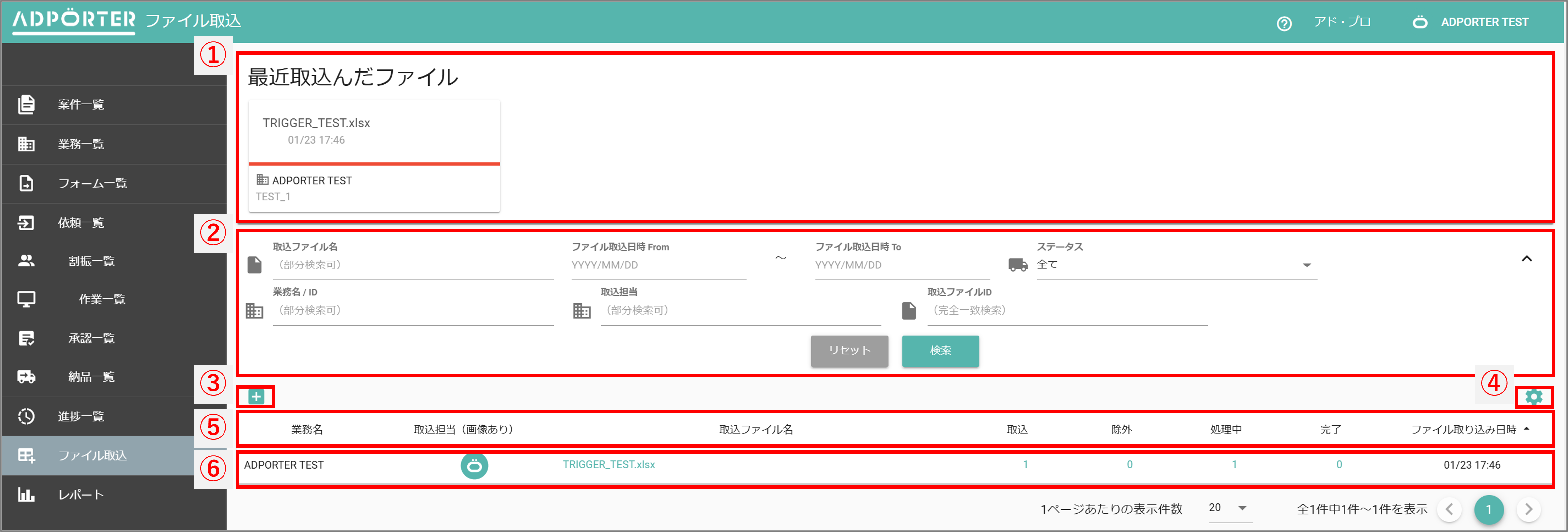Screen dimensions: 1568x532
Task: Click the 01/23 17:46 date cell in table
Action: pos(1472,465)
